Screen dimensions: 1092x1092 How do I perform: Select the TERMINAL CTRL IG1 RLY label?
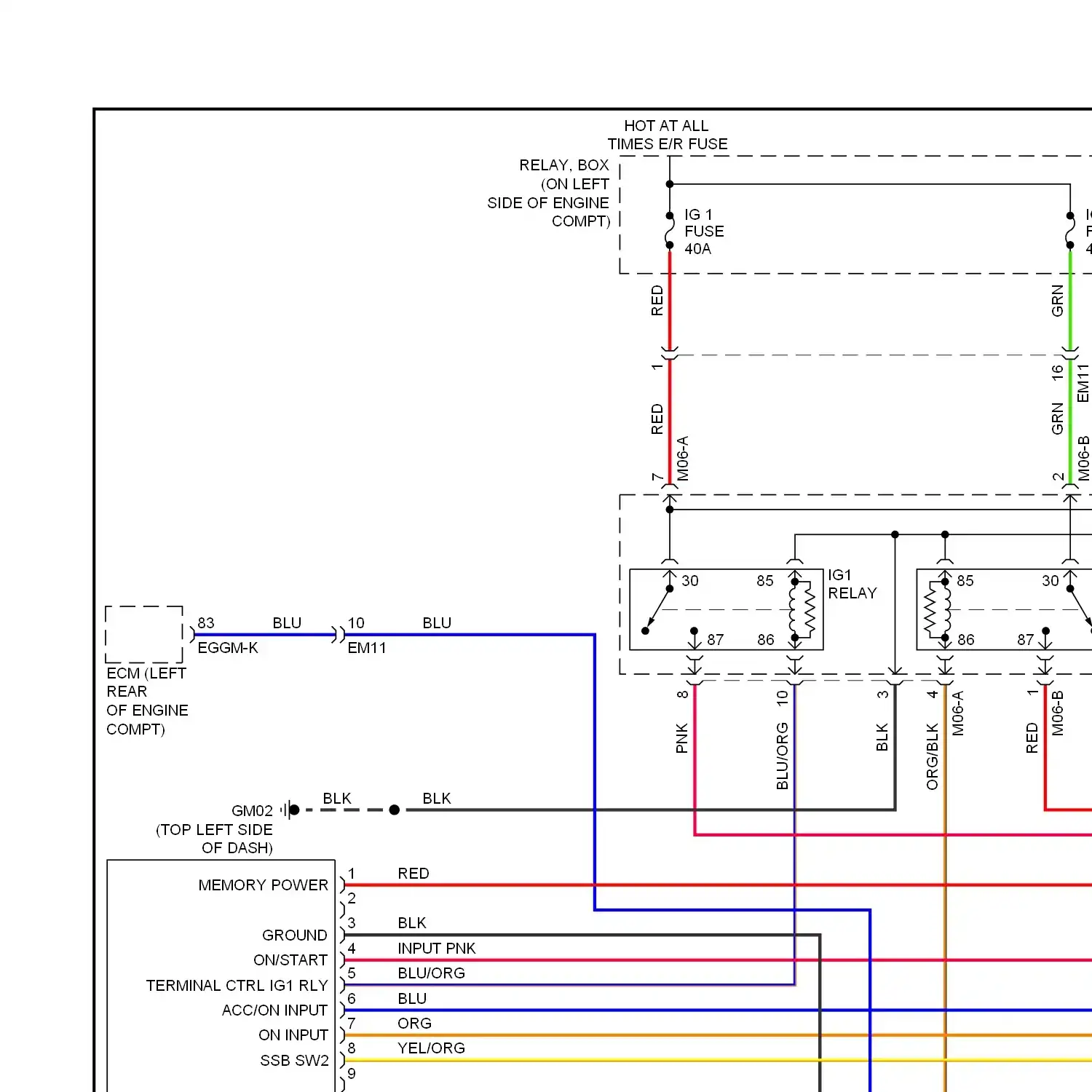237,986
